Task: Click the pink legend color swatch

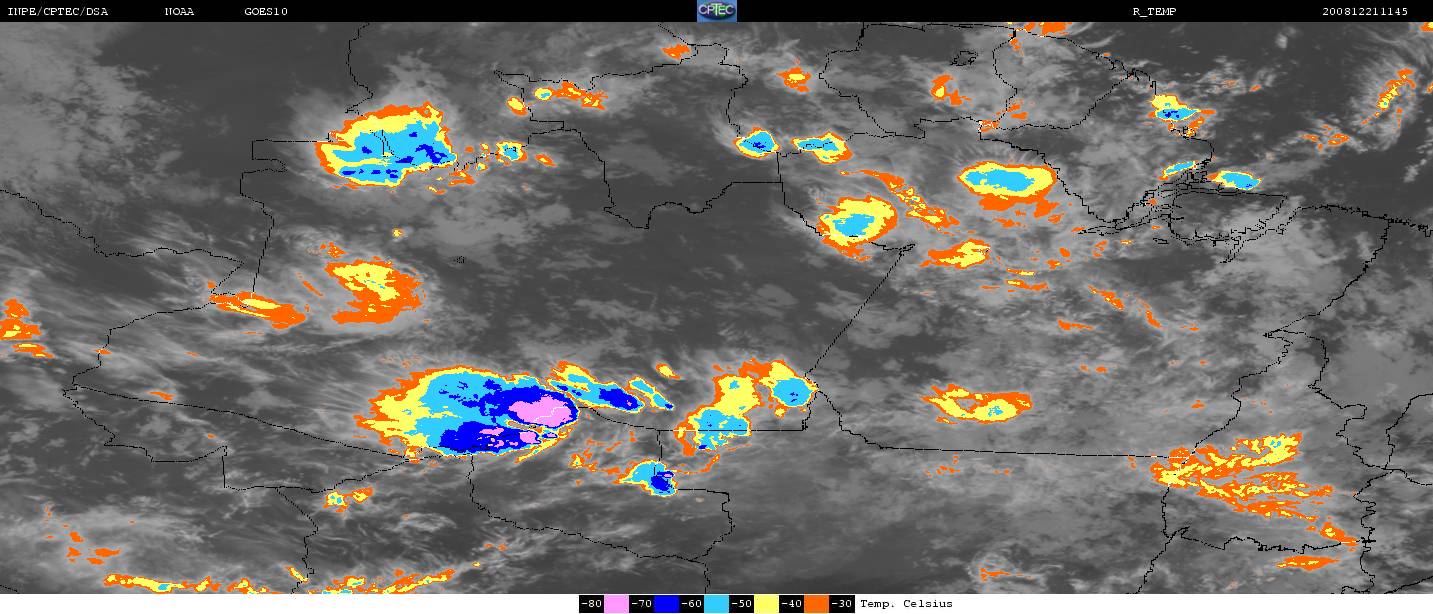Action: point(616,604)
